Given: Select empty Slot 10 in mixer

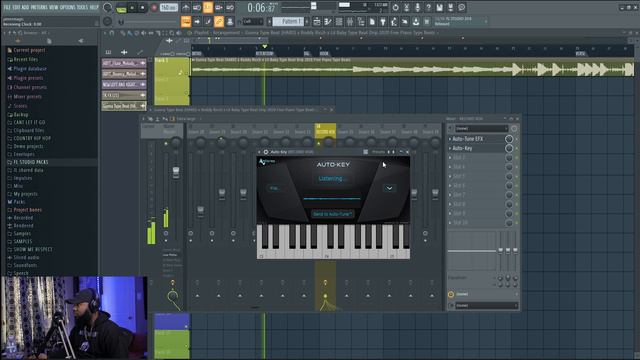Looking at the screenshot, I should 476,223.
